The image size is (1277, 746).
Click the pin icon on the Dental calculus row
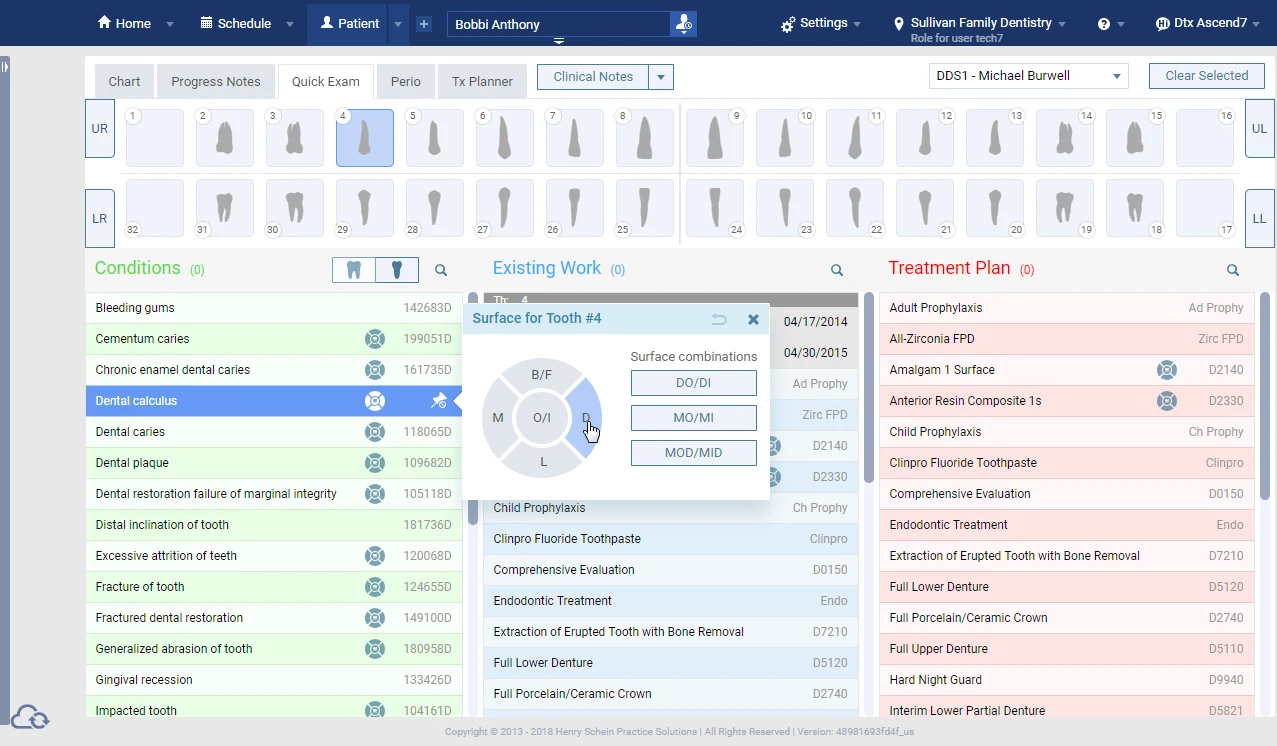(438, 400)
